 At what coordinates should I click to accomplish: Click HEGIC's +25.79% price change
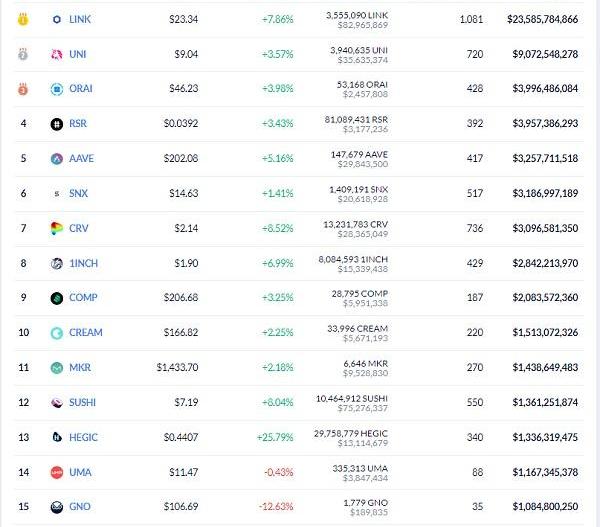pos(274,437)
